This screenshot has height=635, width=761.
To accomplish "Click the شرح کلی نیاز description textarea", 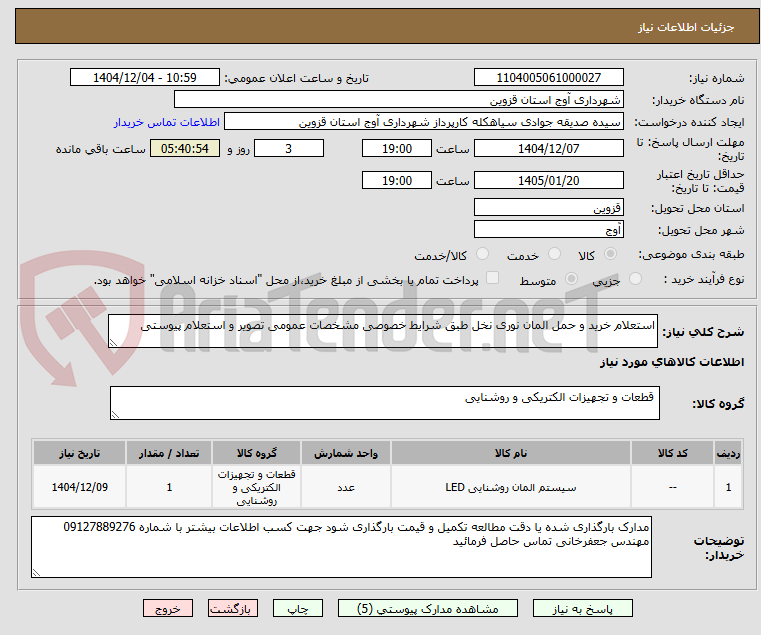I will (x=382, y=331).
